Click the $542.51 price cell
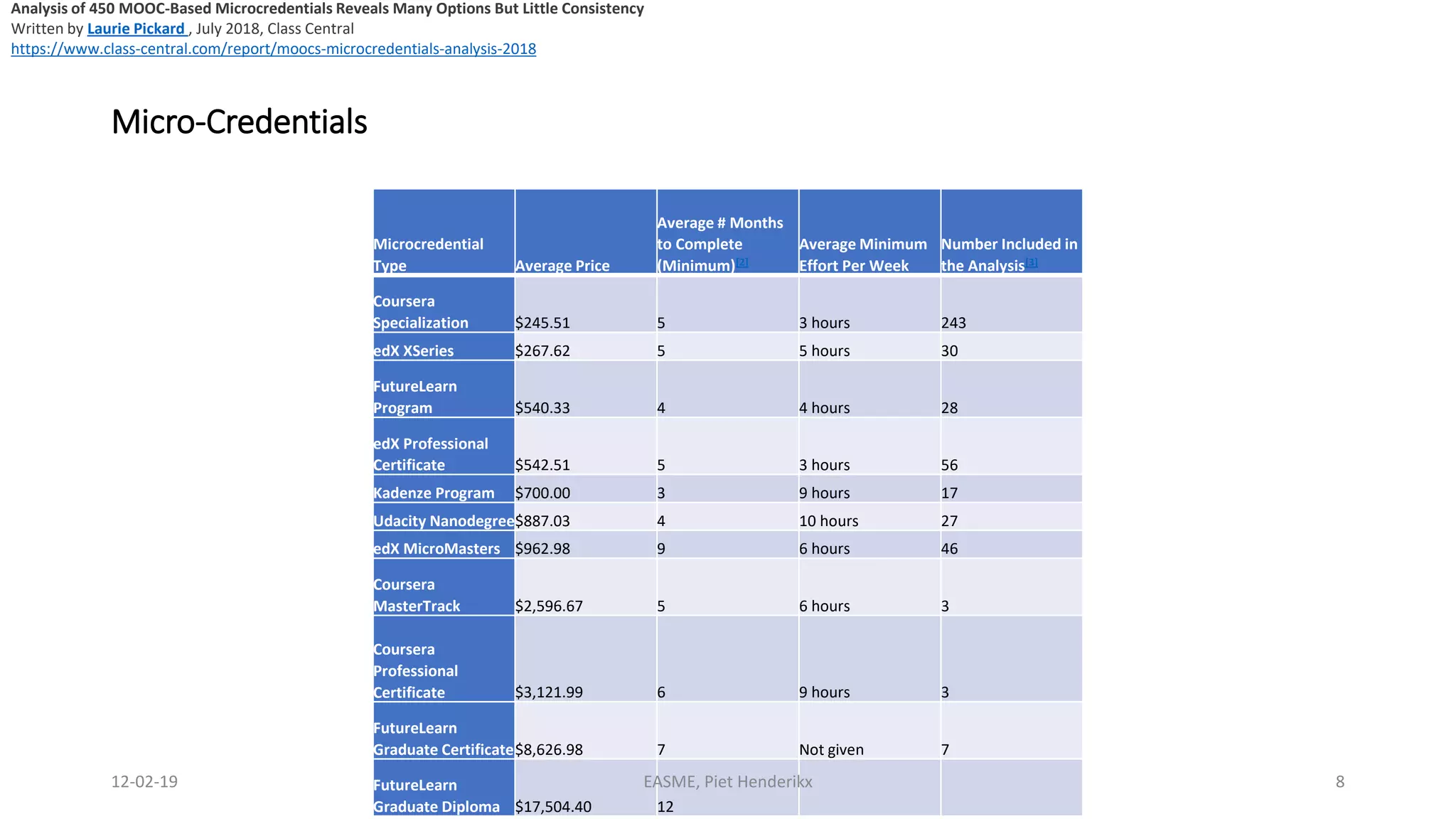The width and height of the screenshot is (1456, 819). tap(586, 446)
